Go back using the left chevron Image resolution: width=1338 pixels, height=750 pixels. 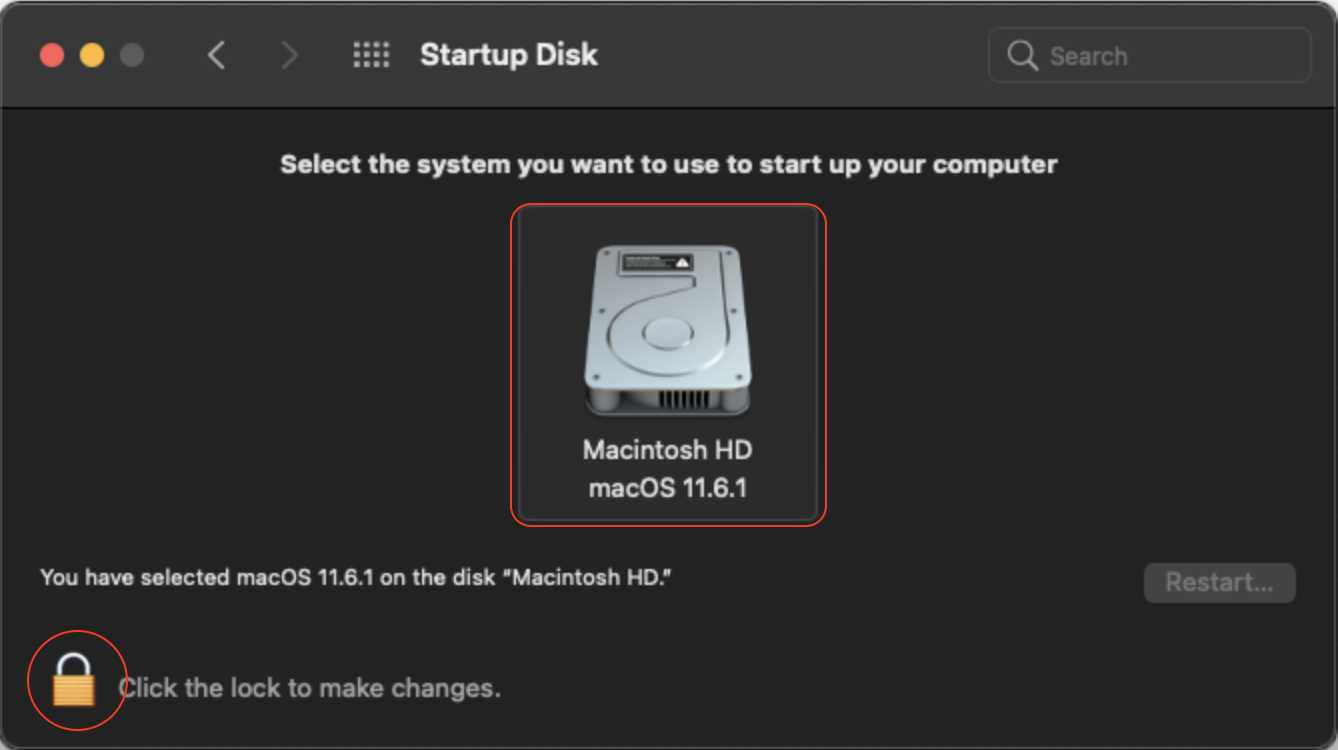[216, 55]
